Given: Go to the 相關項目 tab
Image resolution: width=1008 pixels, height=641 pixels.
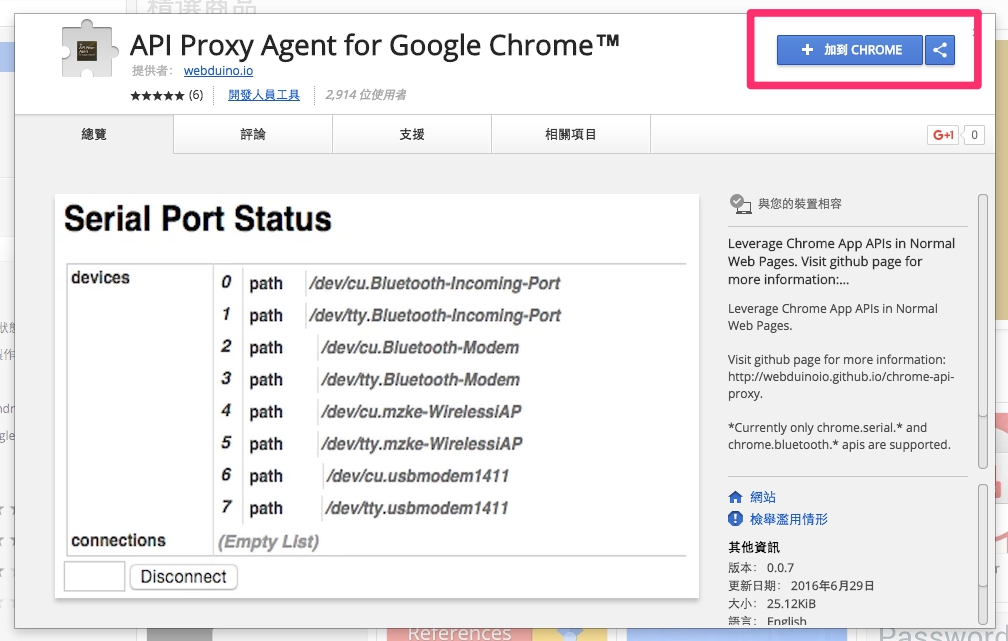Looking at the screenshot, I should coord(571,134).
